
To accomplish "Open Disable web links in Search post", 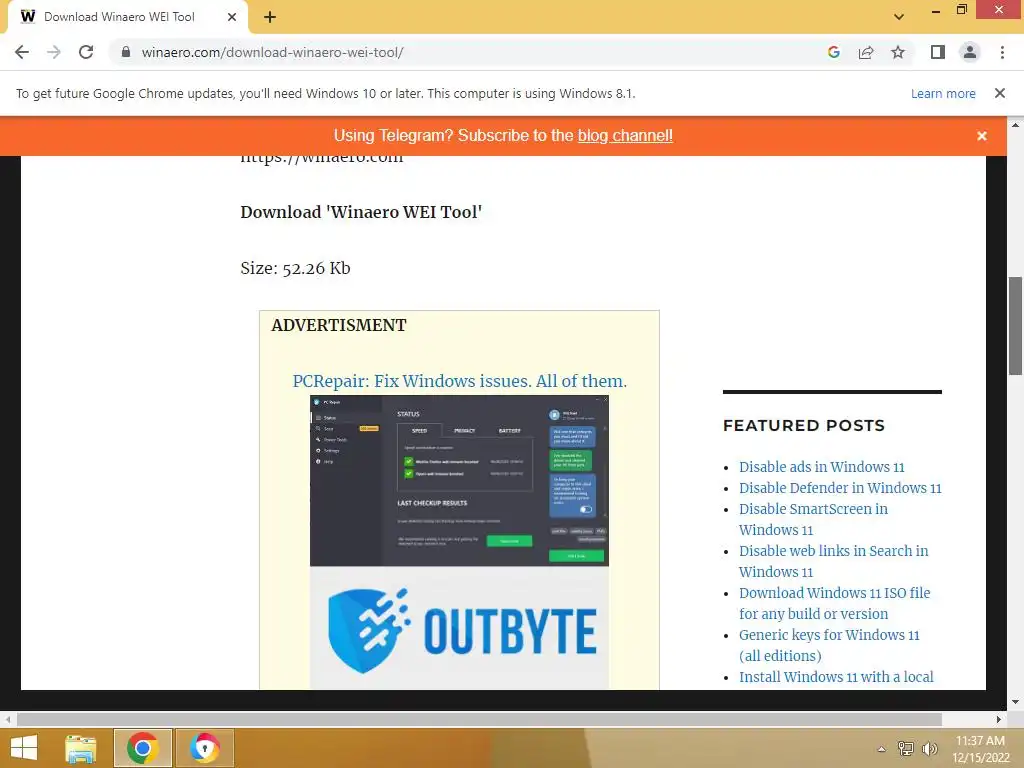I will pos(833,561).
